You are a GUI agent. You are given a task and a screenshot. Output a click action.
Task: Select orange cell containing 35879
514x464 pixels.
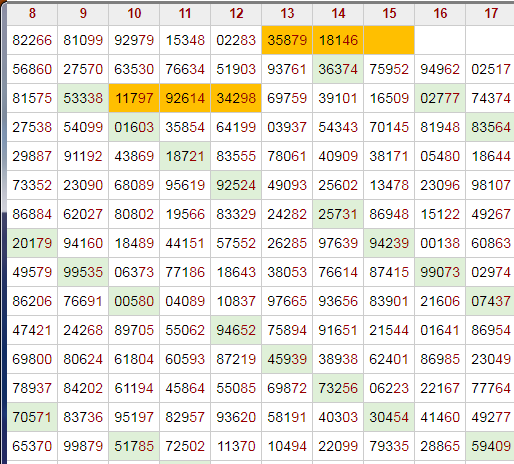point(287,40)
